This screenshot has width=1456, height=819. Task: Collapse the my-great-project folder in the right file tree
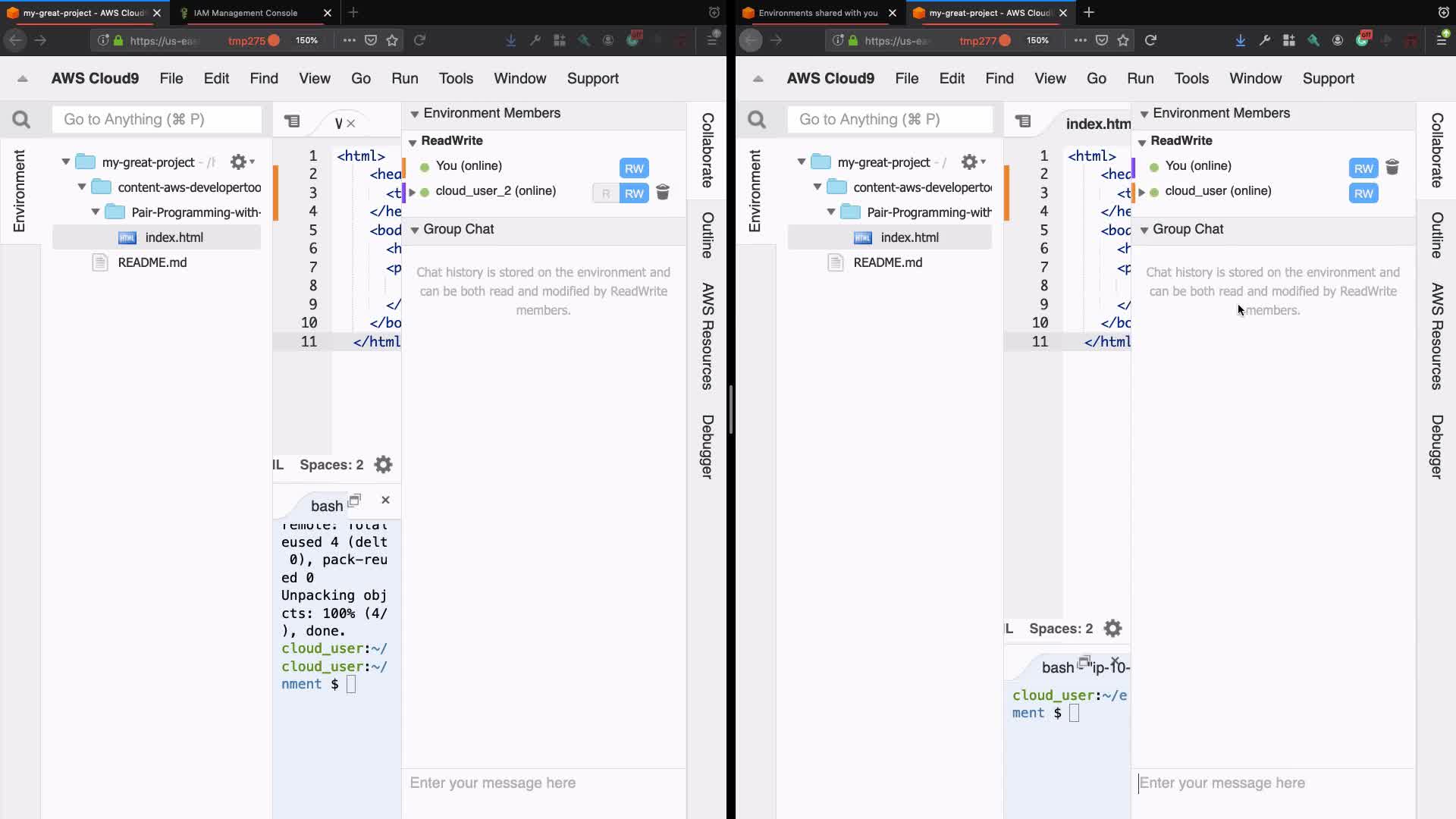[x=802, y=162]
